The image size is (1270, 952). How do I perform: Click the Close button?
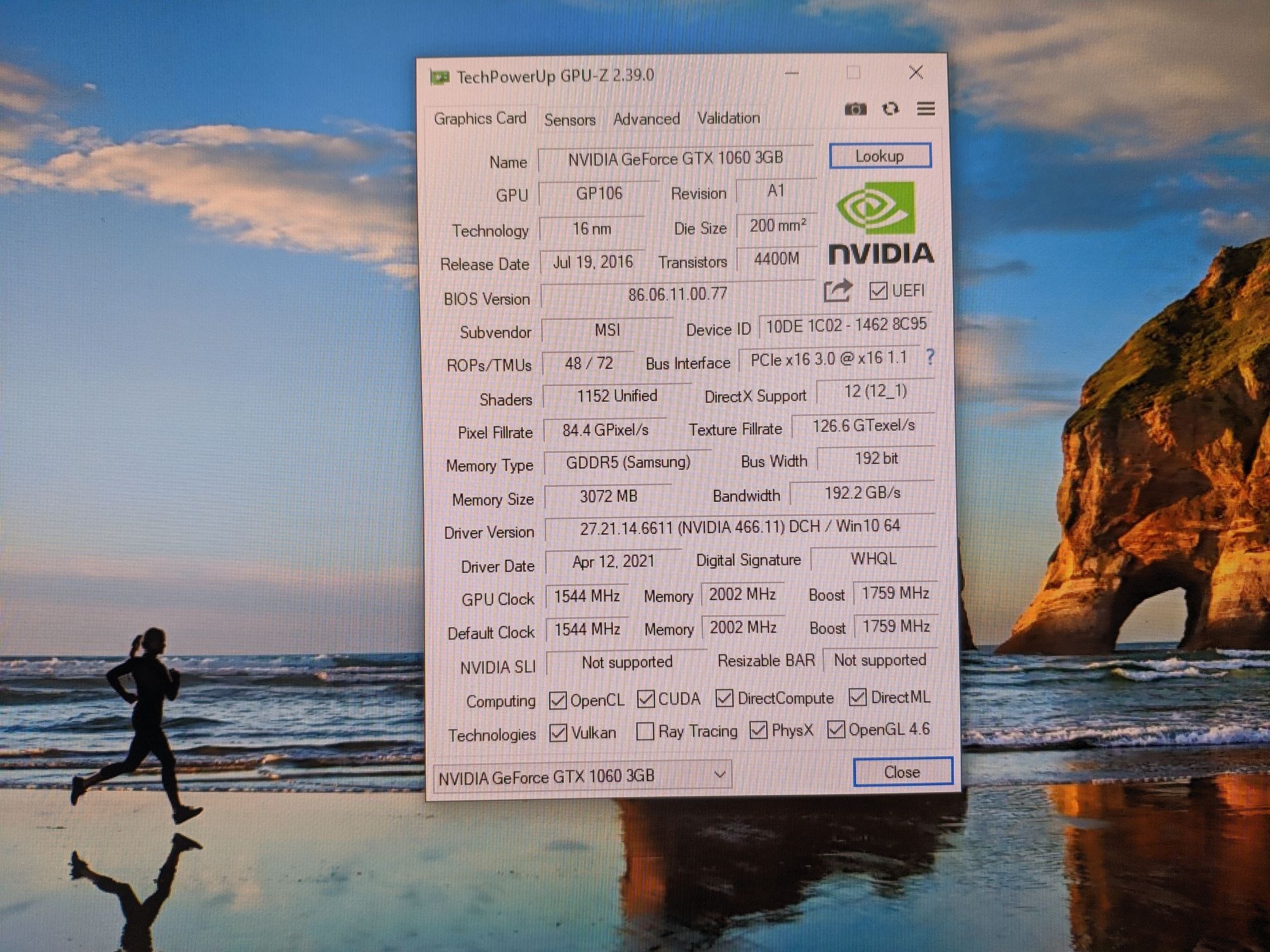point(903,772)
